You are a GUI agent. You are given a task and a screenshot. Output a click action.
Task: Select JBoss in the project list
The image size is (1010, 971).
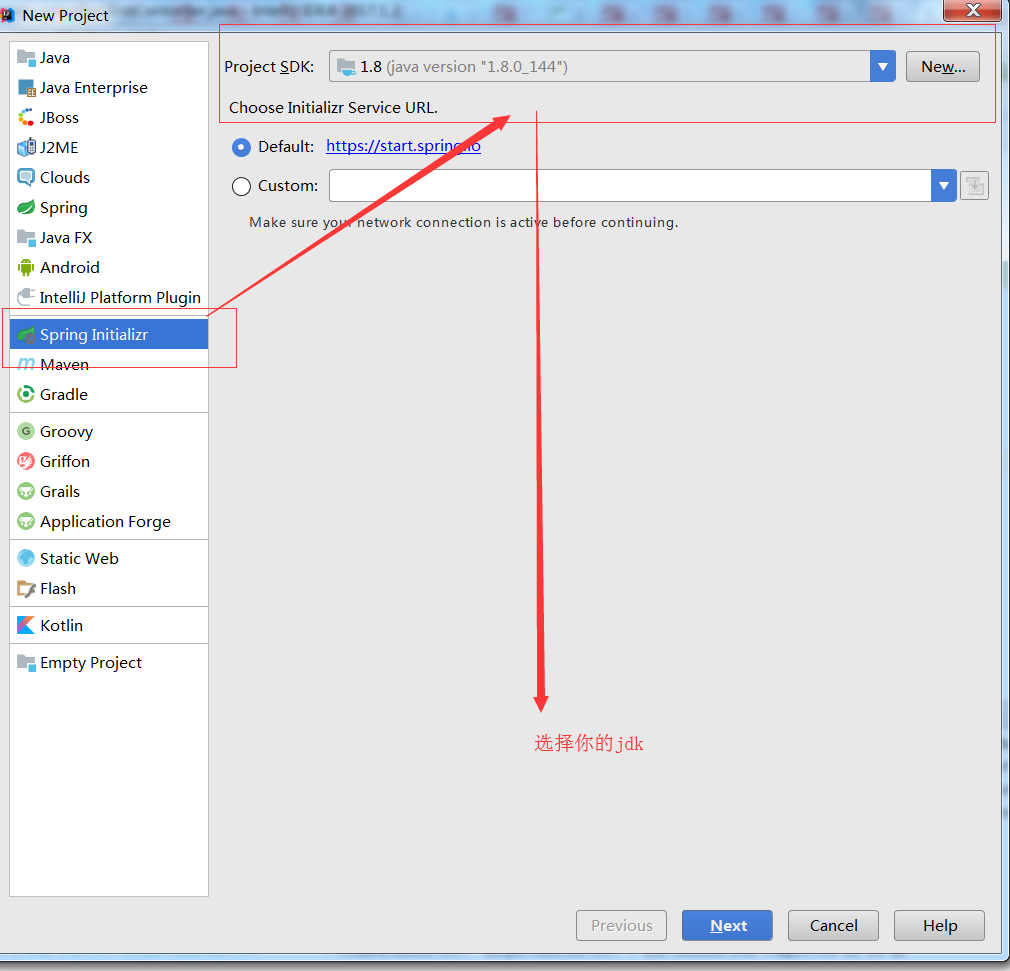pos(109,118)
